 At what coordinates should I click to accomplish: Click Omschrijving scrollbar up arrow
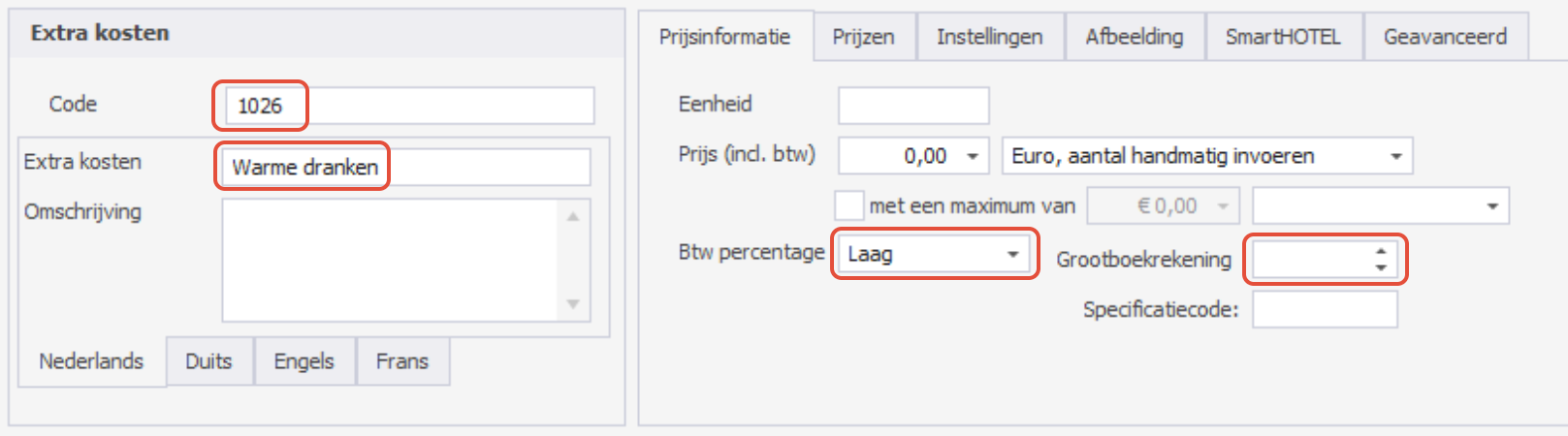tap(573, 216)
